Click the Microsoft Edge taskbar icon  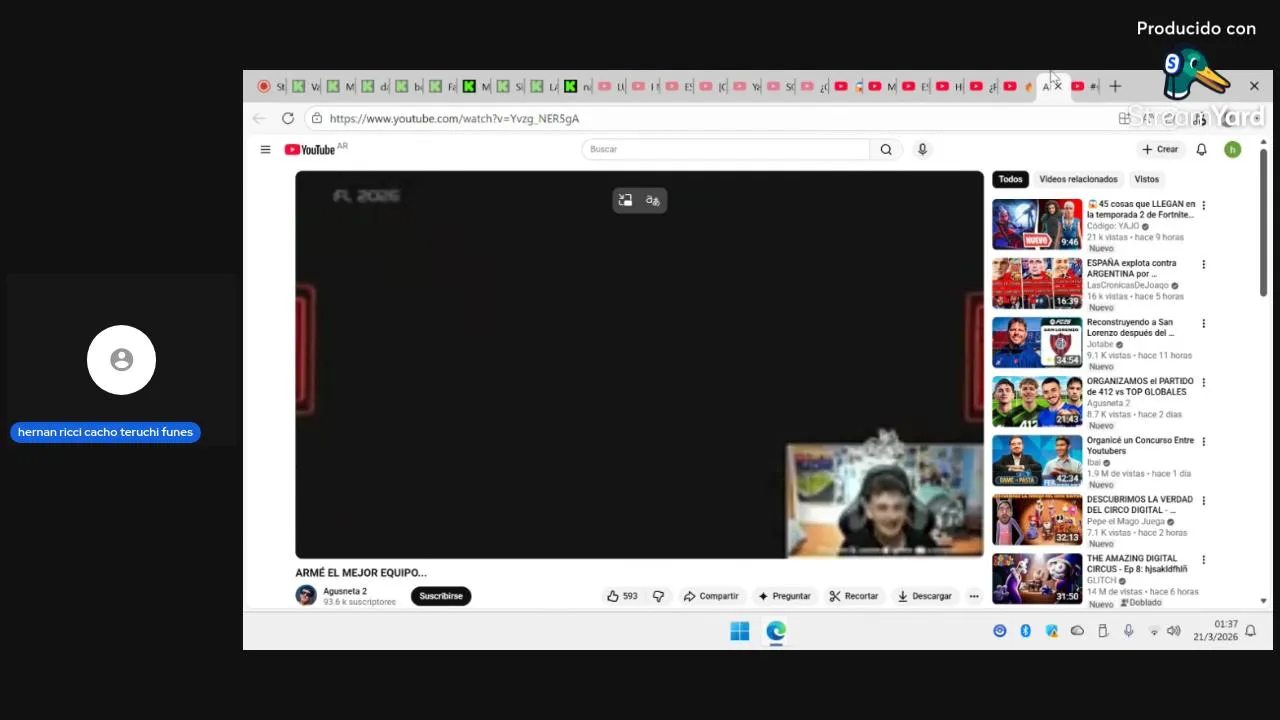coord(776,631)
